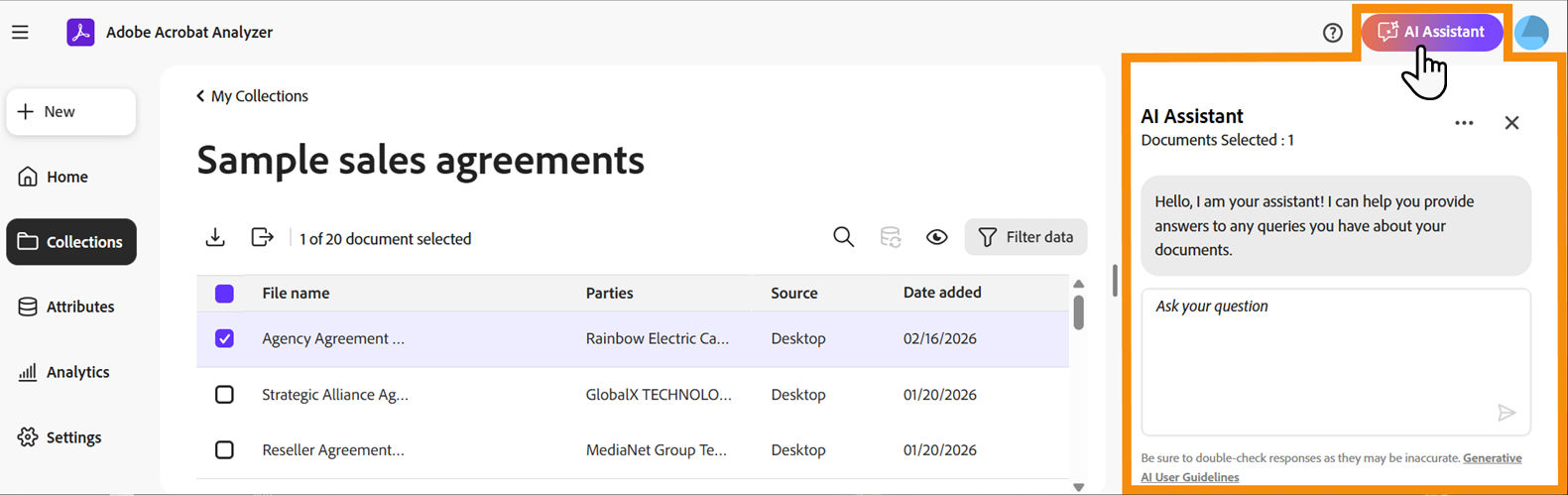Screen dimensions: 1568x496
Task: Sort by Date added column header
Action: tap(942, 293)
